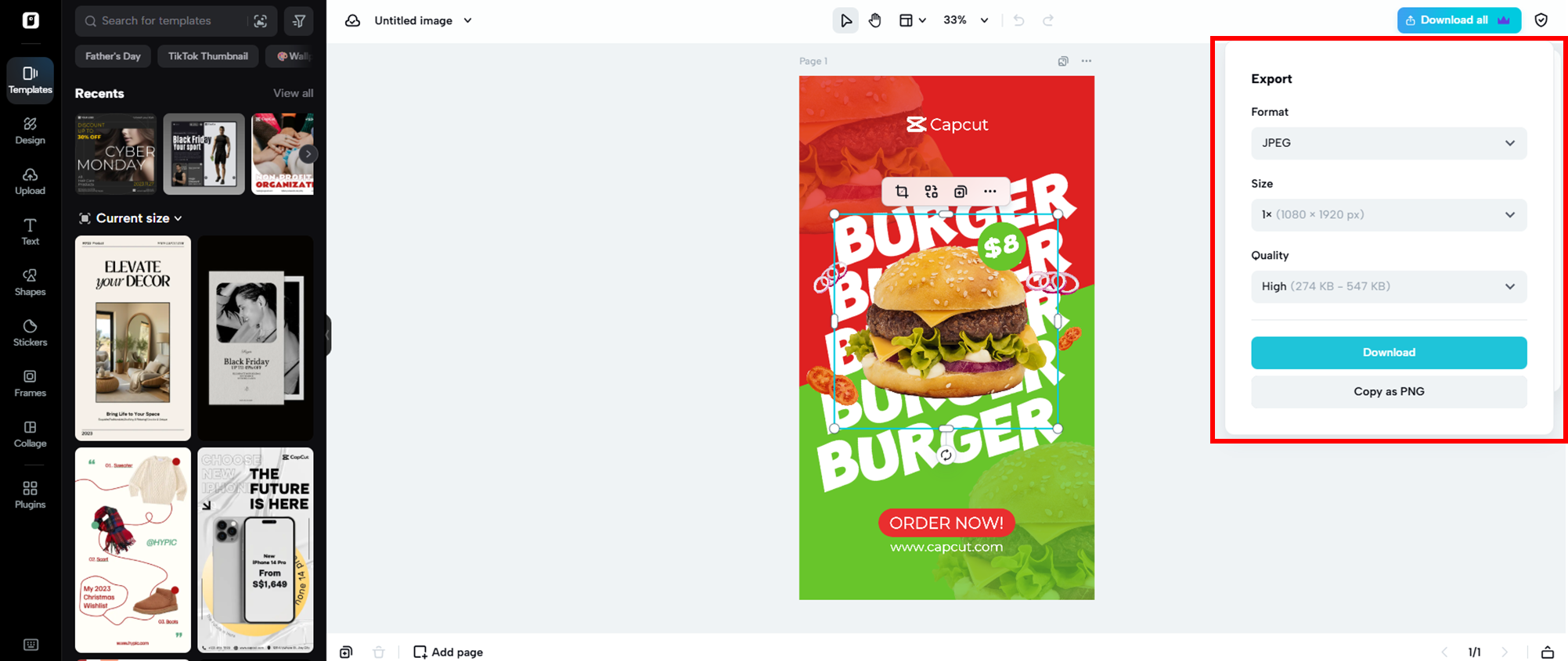The width and height of the screenshot is (1568, 661).
Task: Choose the Elevate your Decor template
Action: click(133, 338)
